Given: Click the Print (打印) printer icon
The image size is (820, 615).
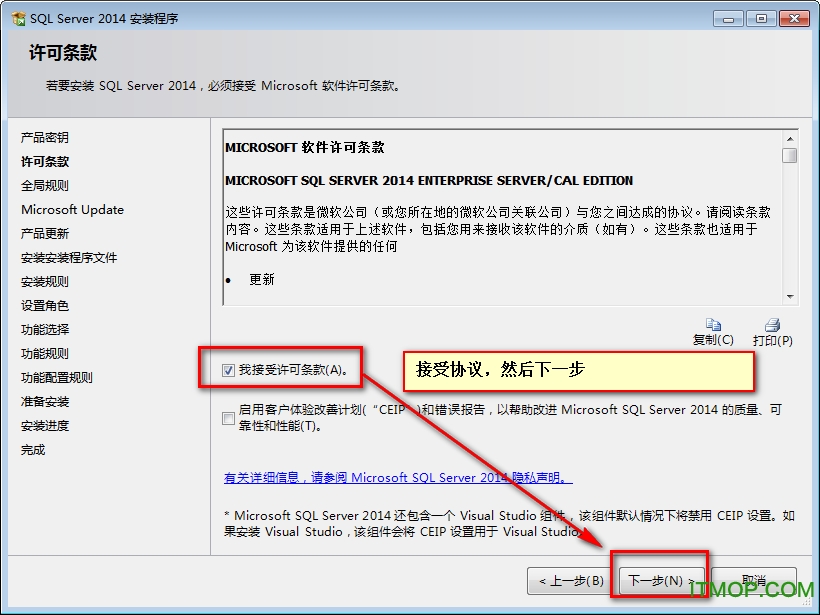Looking at the screenshot, I should point(772,325).
